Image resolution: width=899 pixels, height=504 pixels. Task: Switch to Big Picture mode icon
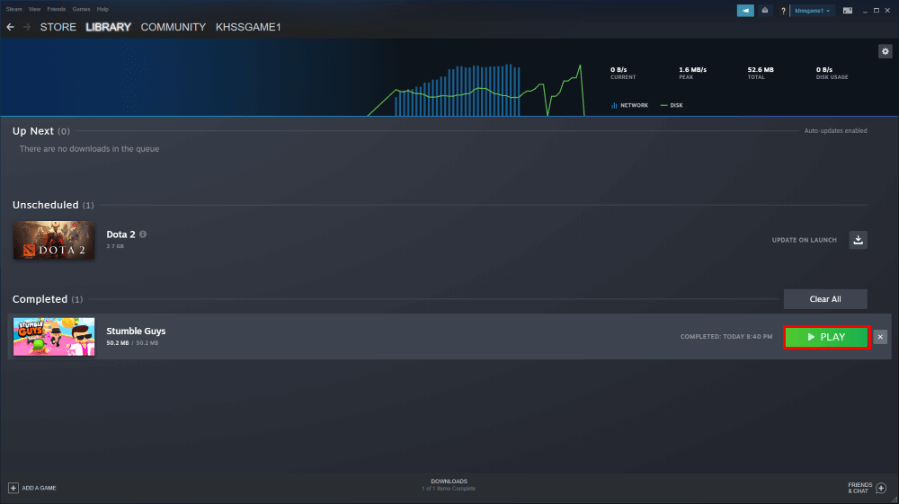[x=847, y=11]
